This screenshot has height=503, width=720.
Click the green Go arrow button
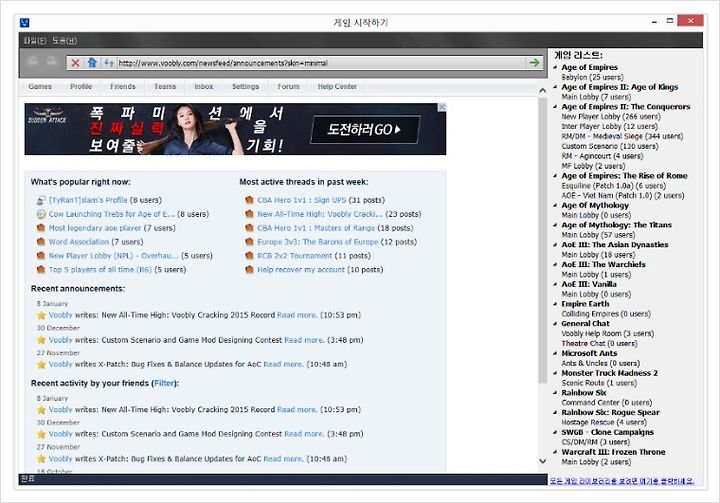point(534,62)
